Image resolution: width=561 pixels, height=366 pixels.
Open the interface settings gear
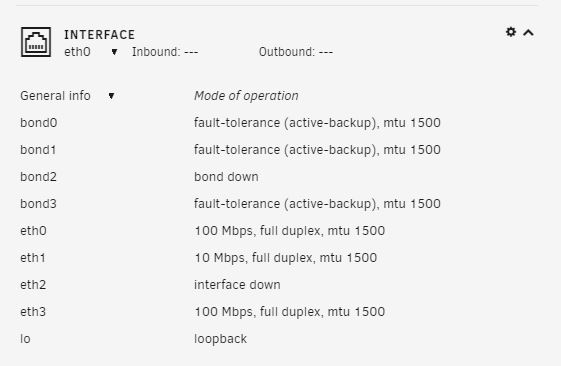[511, 32]
